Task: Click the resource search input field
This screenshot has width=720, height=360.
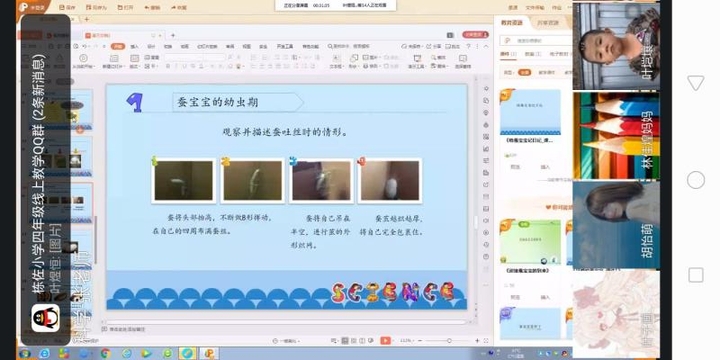Action: [536, 40]
